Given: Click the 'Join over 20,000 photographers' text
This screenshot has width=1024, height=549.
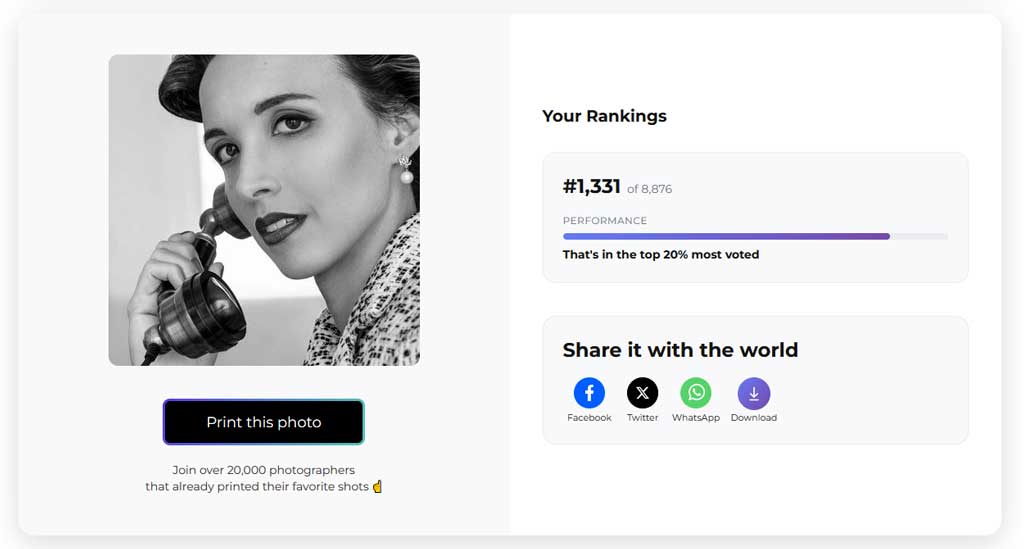Looking at the screenshot, I should tap(264, 470).
